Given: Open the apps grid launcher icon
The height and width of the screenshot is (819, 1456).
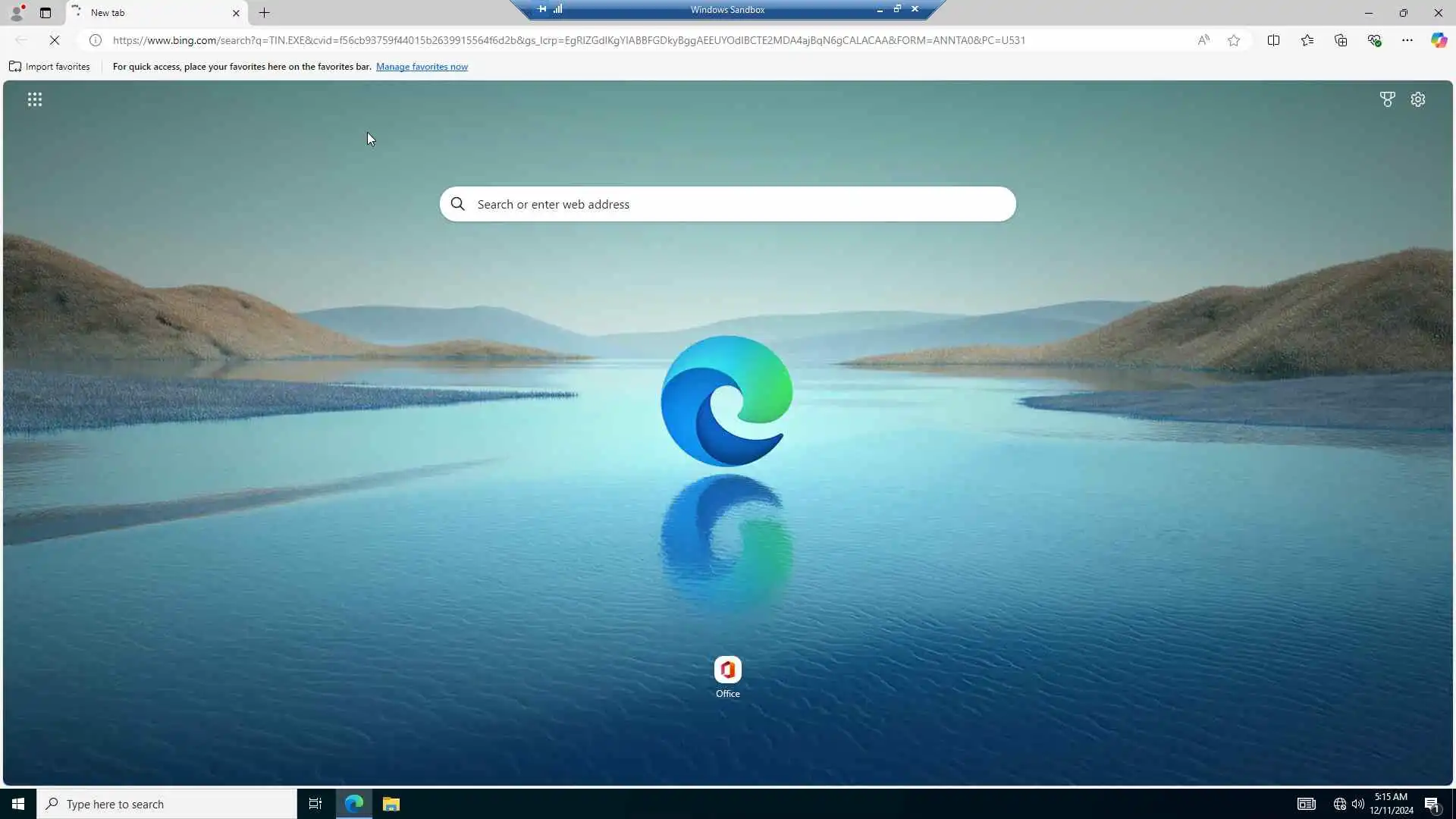Looking at the screenshot, I should click(x=35, y=99).
